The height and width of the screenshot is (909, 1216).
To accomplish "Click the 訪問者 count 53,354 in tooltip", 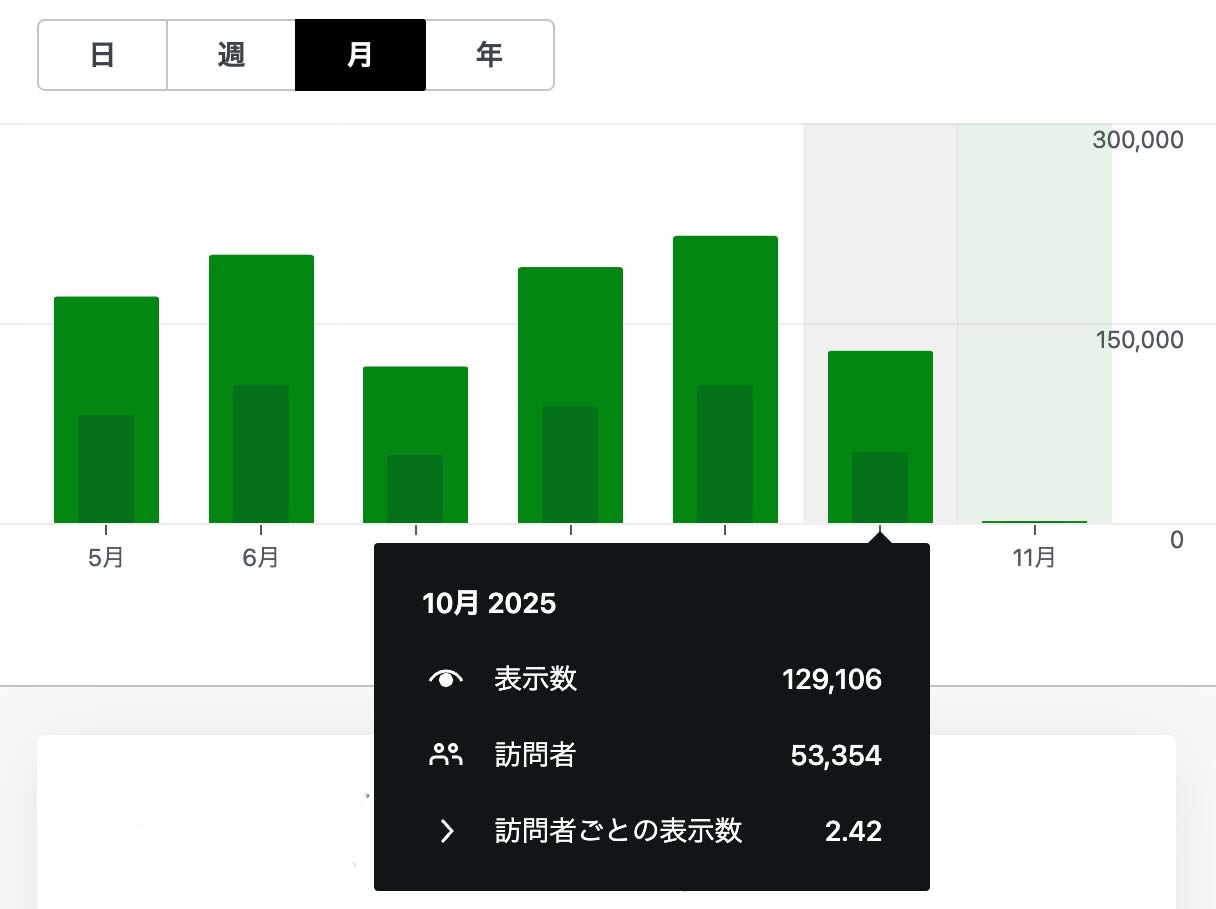I will coord(836,755).
